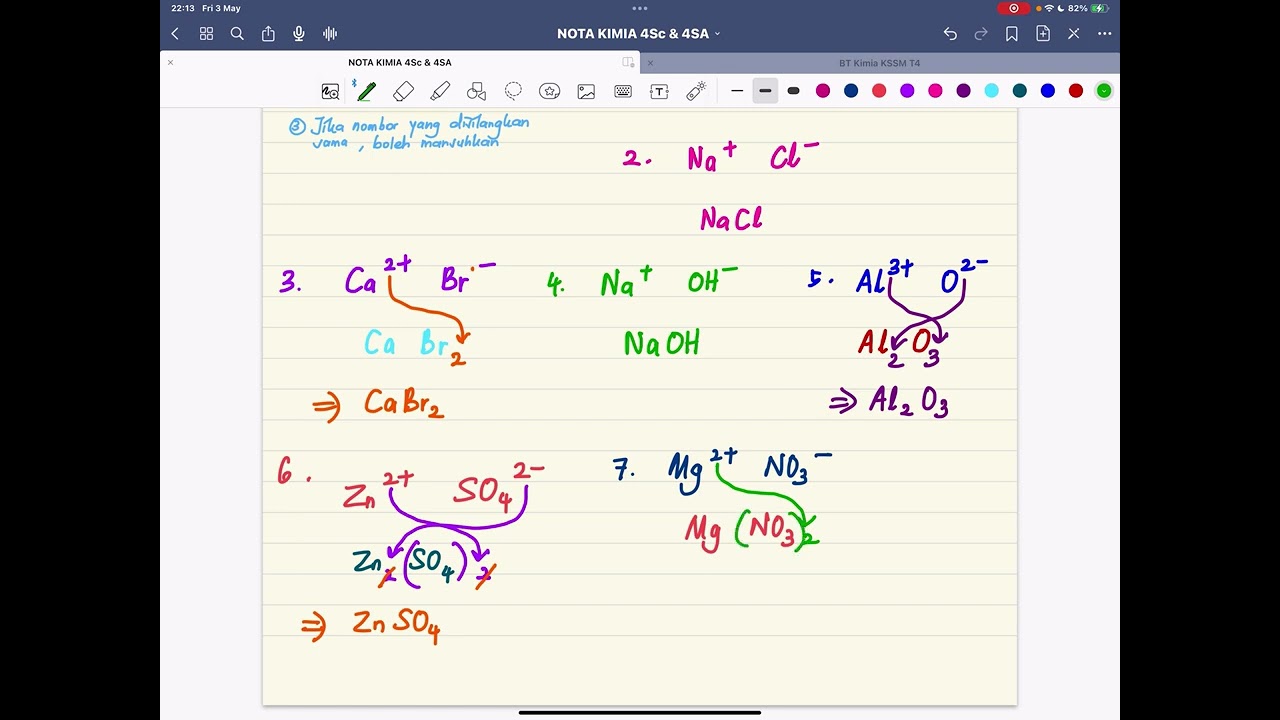Pick the dark purple color swatch
The width and height of the screenshot is (1280, 720).
[963, 91]
